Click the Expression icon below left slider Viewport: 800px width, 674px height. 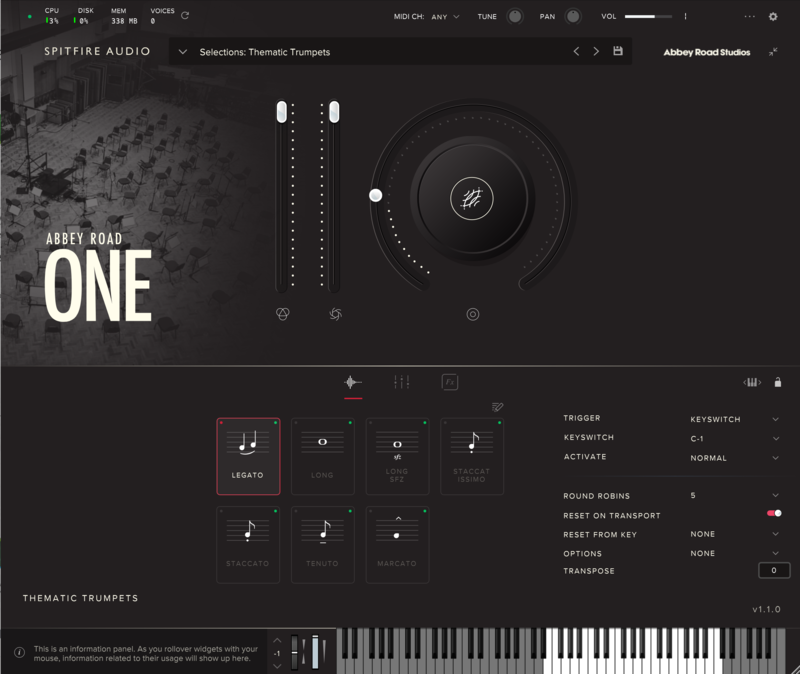[283, 314]
